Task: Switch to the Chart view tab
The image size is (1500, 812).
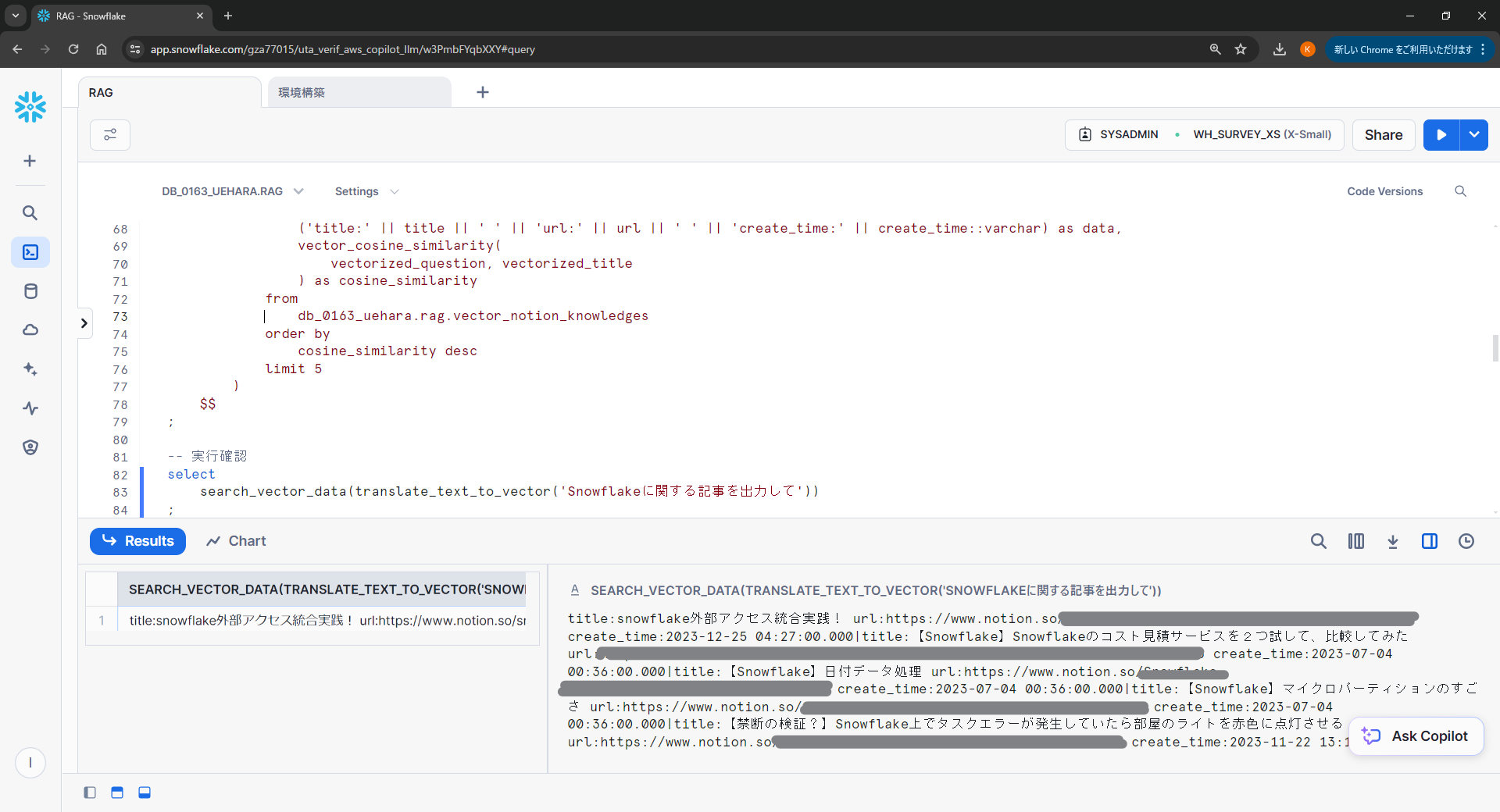Action: click(x=236, y=541)
